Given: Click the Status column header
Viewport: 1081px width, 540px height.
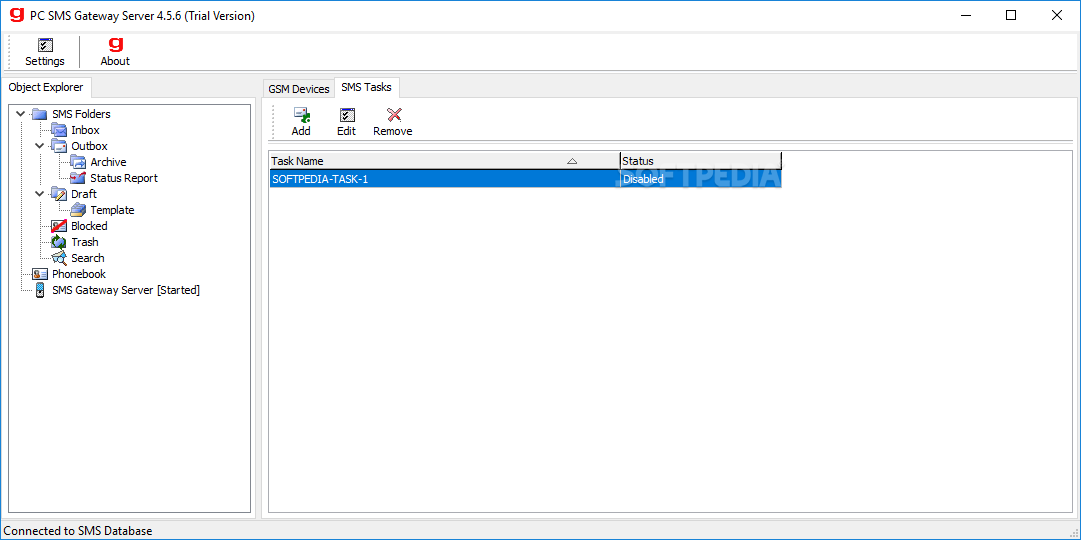Looking at the screenshot, I should (700, 161).
